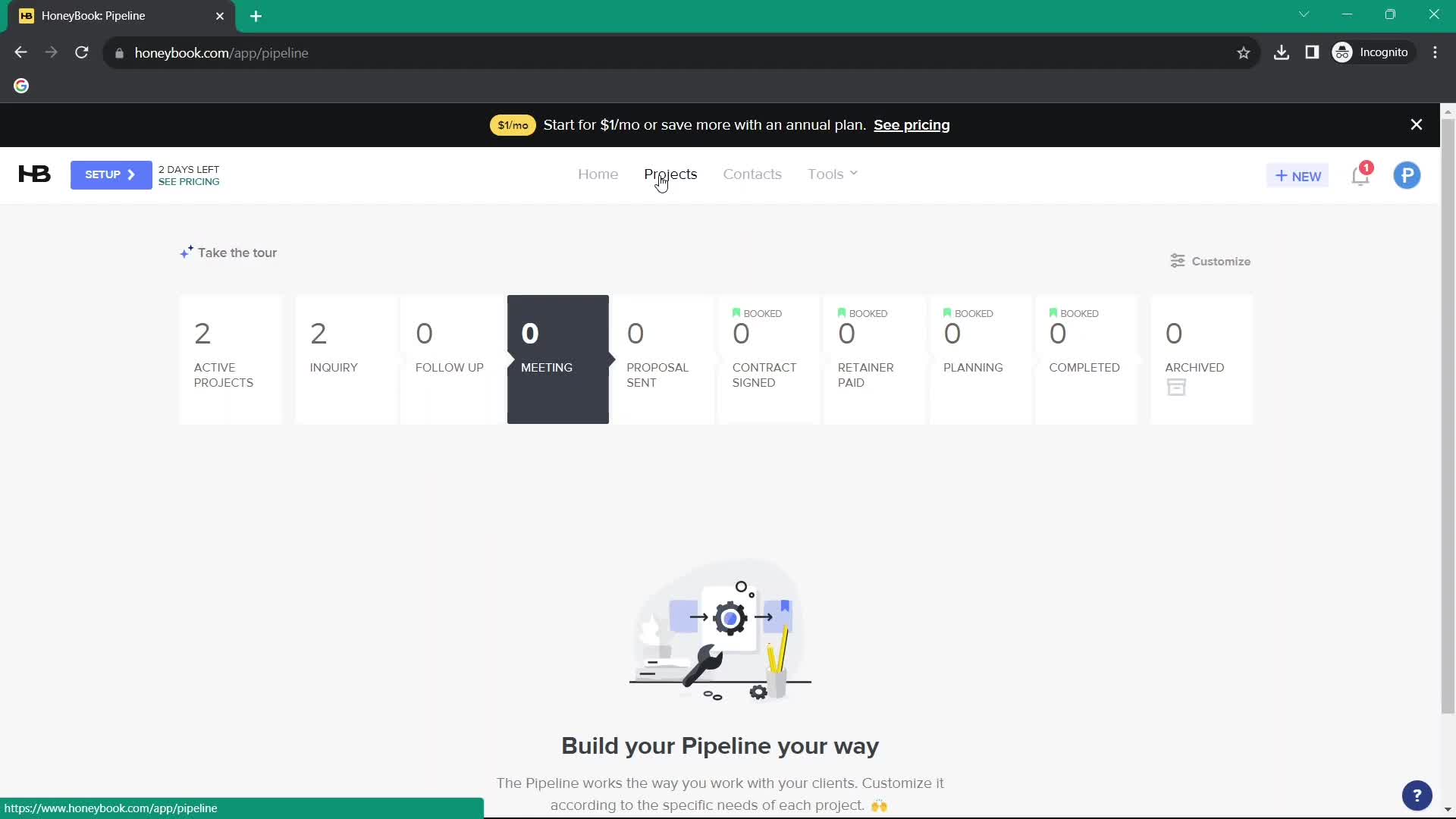Viewport: 1456px width, 819px height.
Task: View site information lock icon
Action: click(119, 53)
